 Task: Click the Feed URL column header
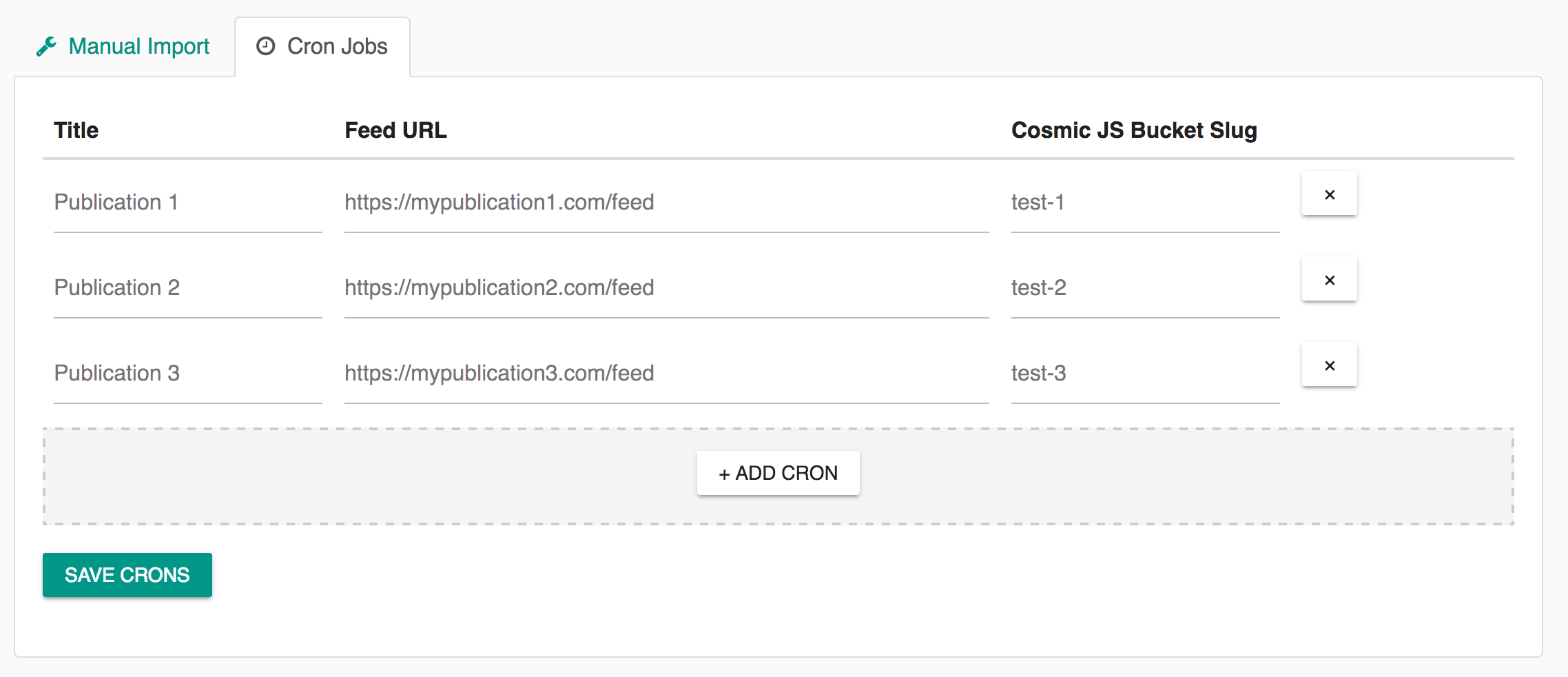pos(396,130)
